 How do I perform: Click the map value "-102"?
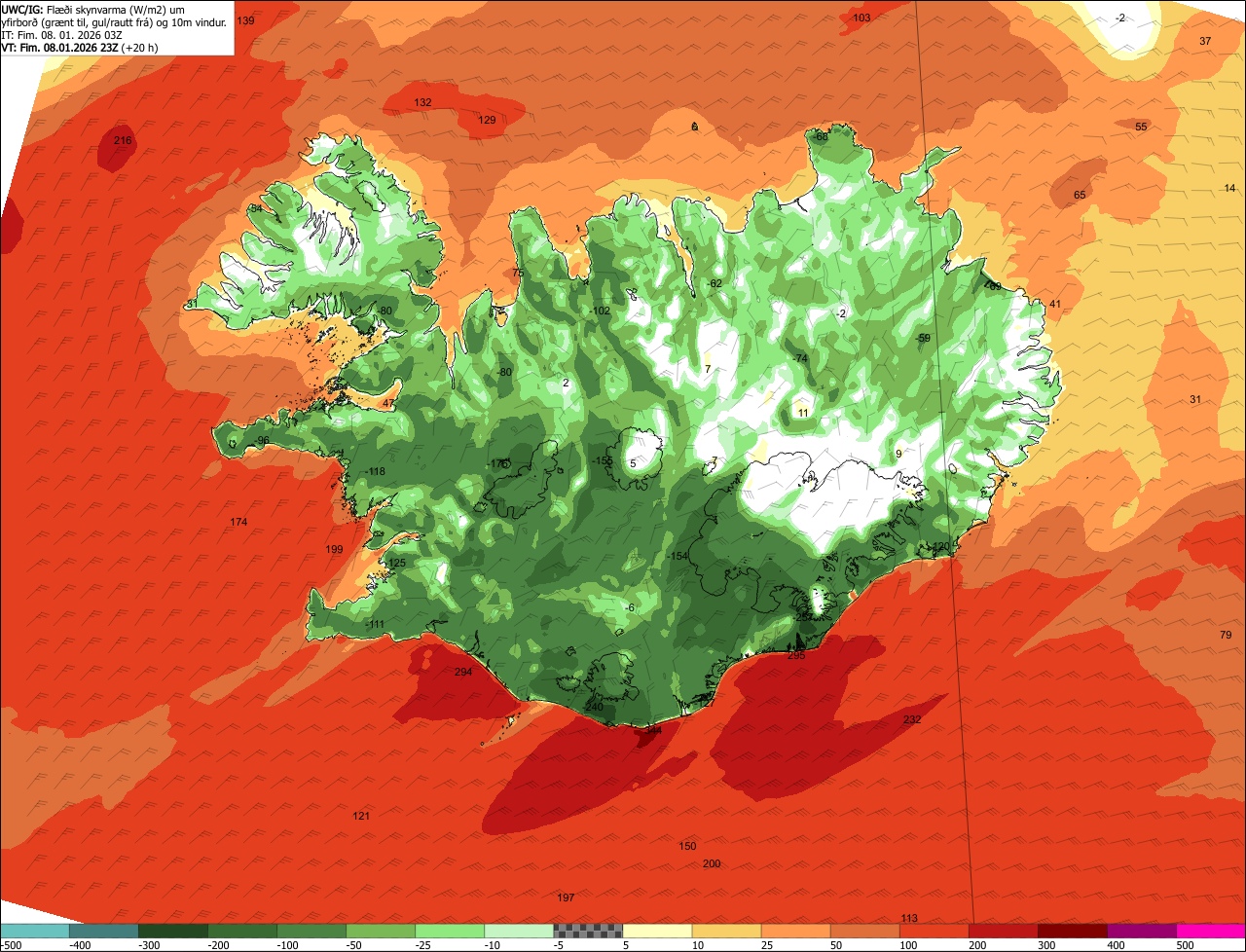click(601, 311)
